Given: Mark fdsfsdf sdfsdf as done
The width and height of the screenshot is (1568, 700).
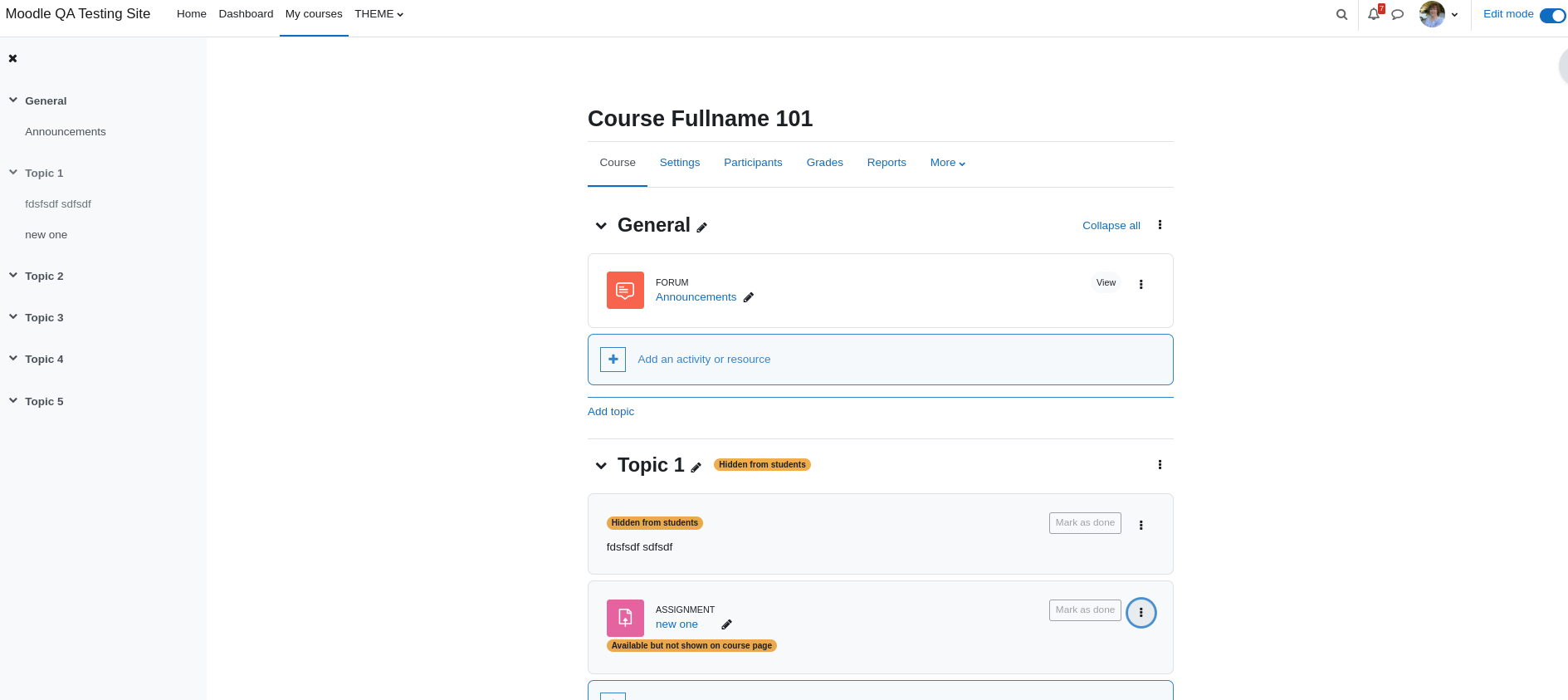Looking at the screenshot, I should pos(1085,523).
